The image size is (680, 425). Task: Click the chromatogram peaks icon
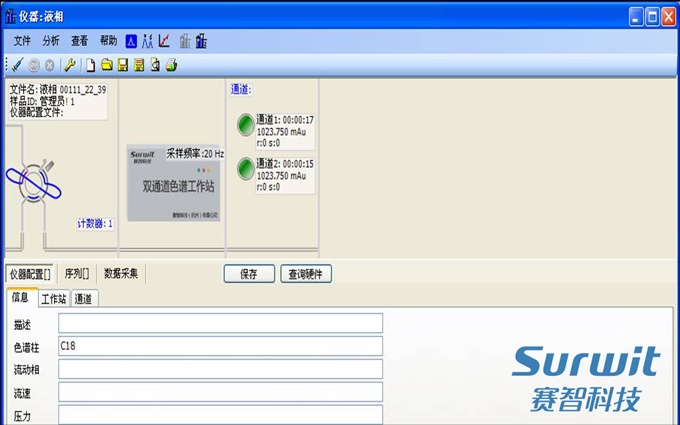[147, 41]
